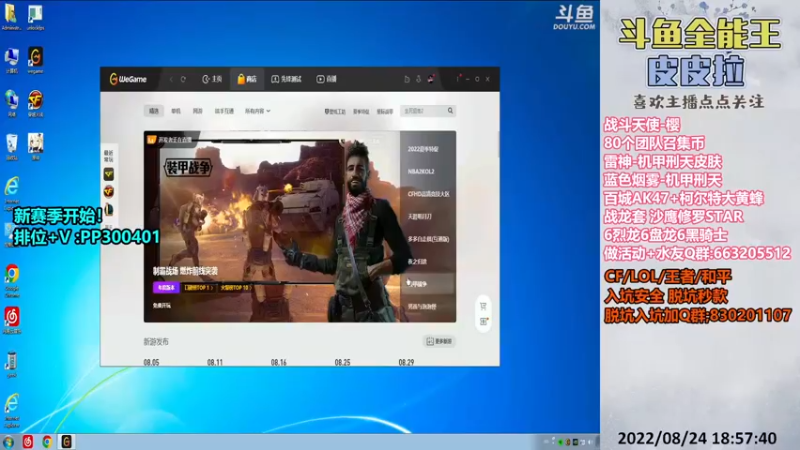Viewport: 800px width, 450px height.
Task: Open NetEase Cloud Music desktop shortcut
Action: pos(12,320)
